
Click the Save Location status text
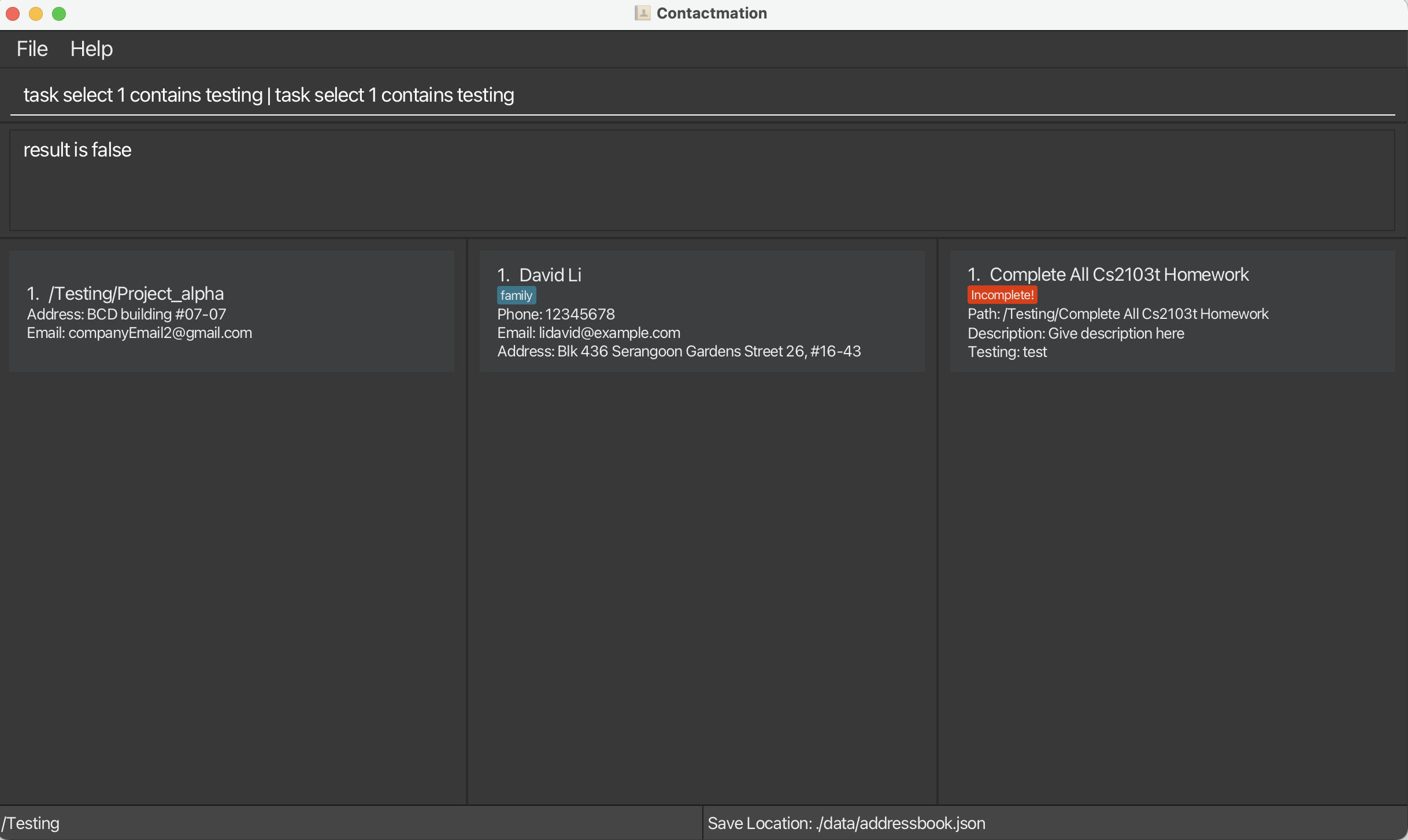pos(846,823)
